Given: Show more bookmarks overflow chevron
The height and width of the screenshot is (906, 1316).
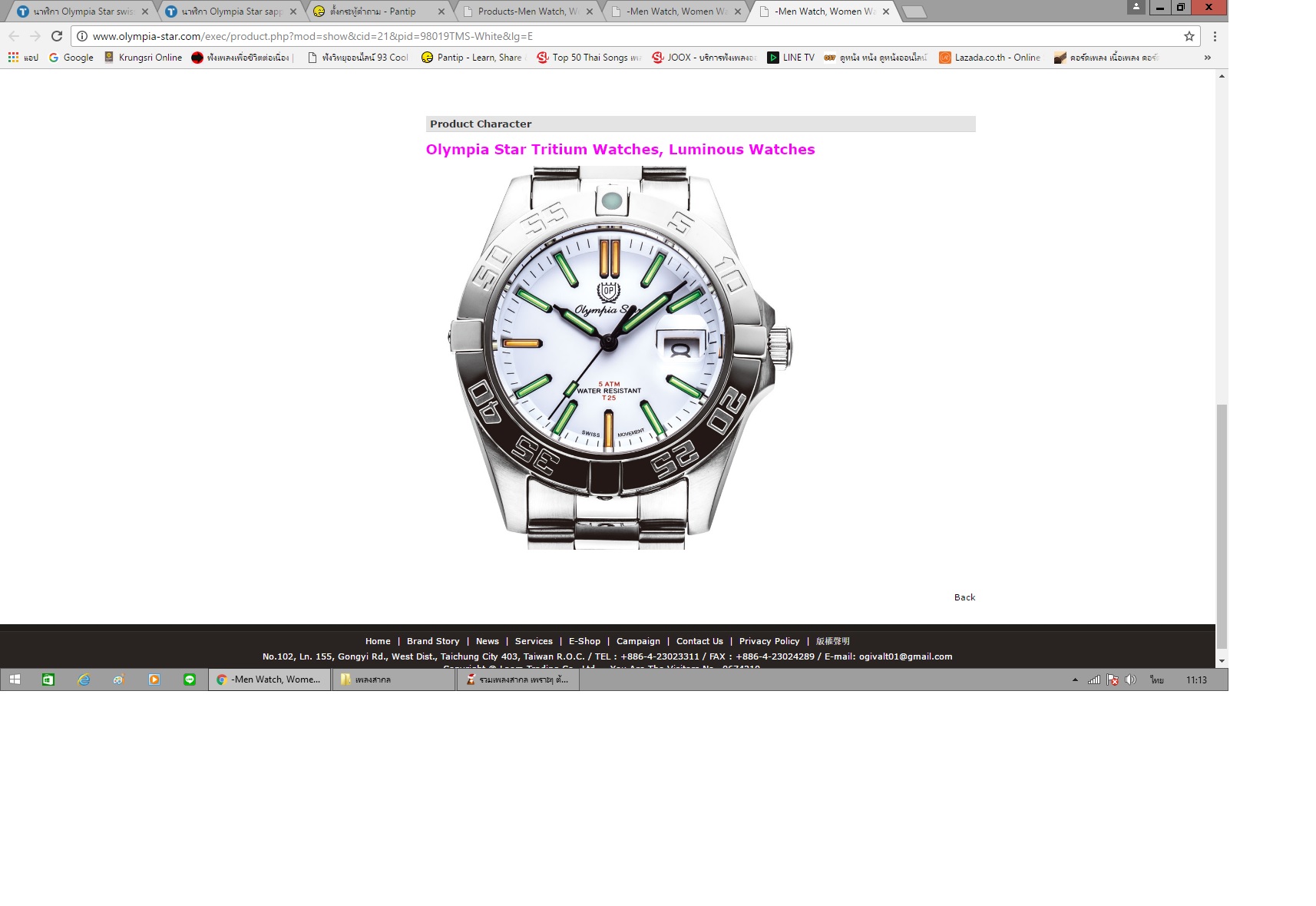Looking at the screenshot, I should pyautogui.click(x=1208, y=58).
